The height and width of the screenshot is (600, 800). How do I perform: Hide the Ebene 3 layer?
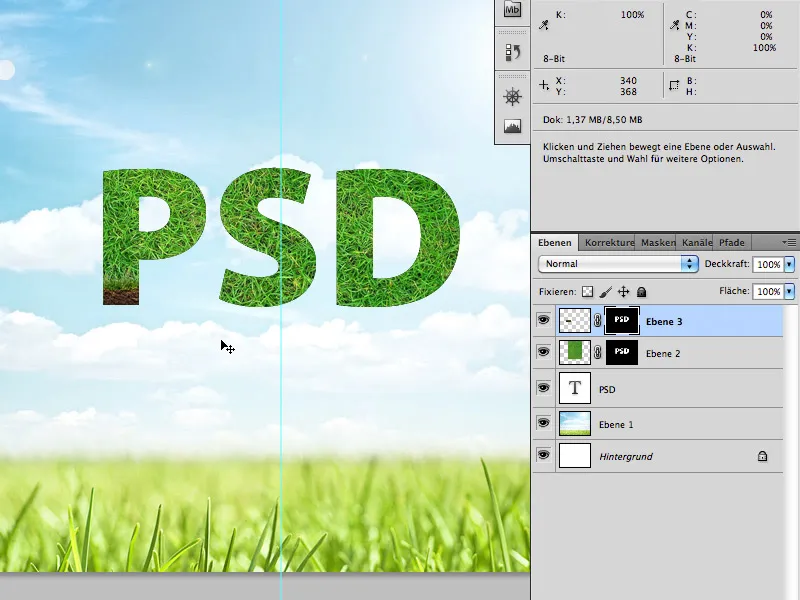click(x=543, y=320)
